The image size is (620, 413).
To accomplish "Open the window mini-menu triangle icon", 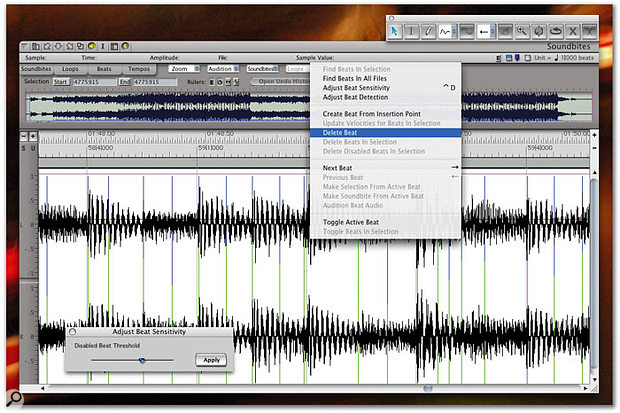I will [x=25, y=46].
